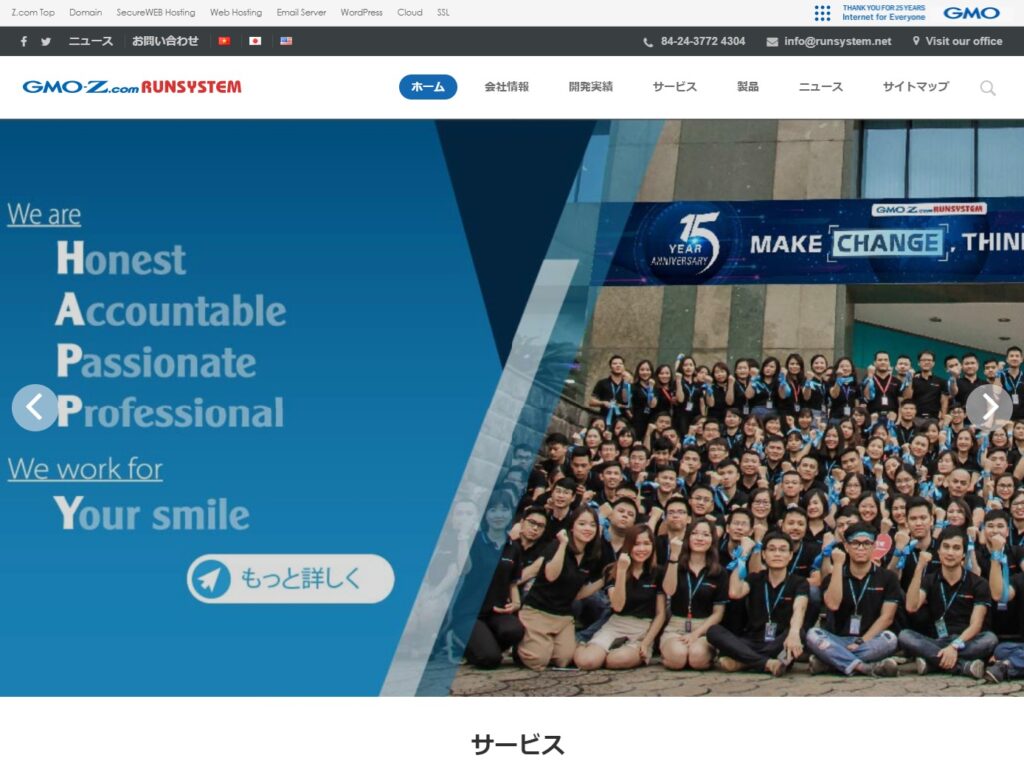Open the ニュース item in main navigation

(x=821, y=87)
